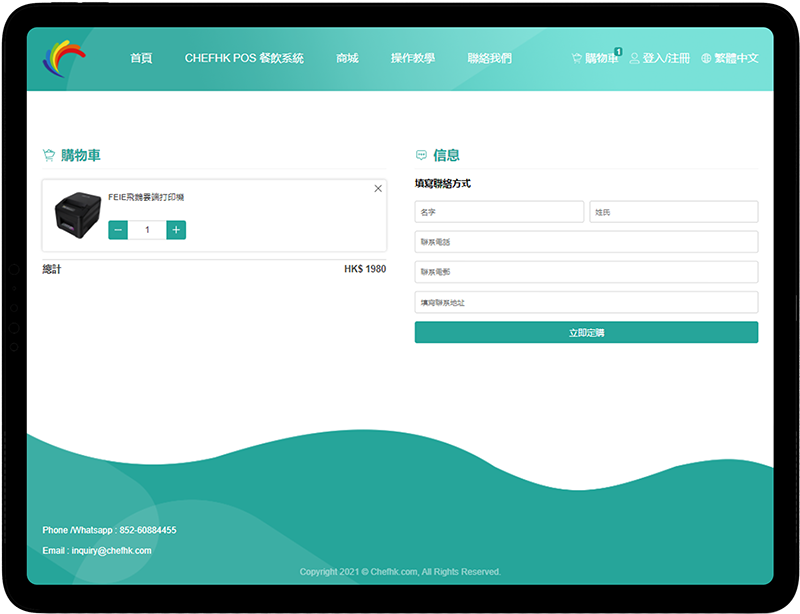The height and width of the screenshot is (614, 800).
Task: Click the cart count badge showing 1
Action: pyautogui.click(x=618, y=51)
